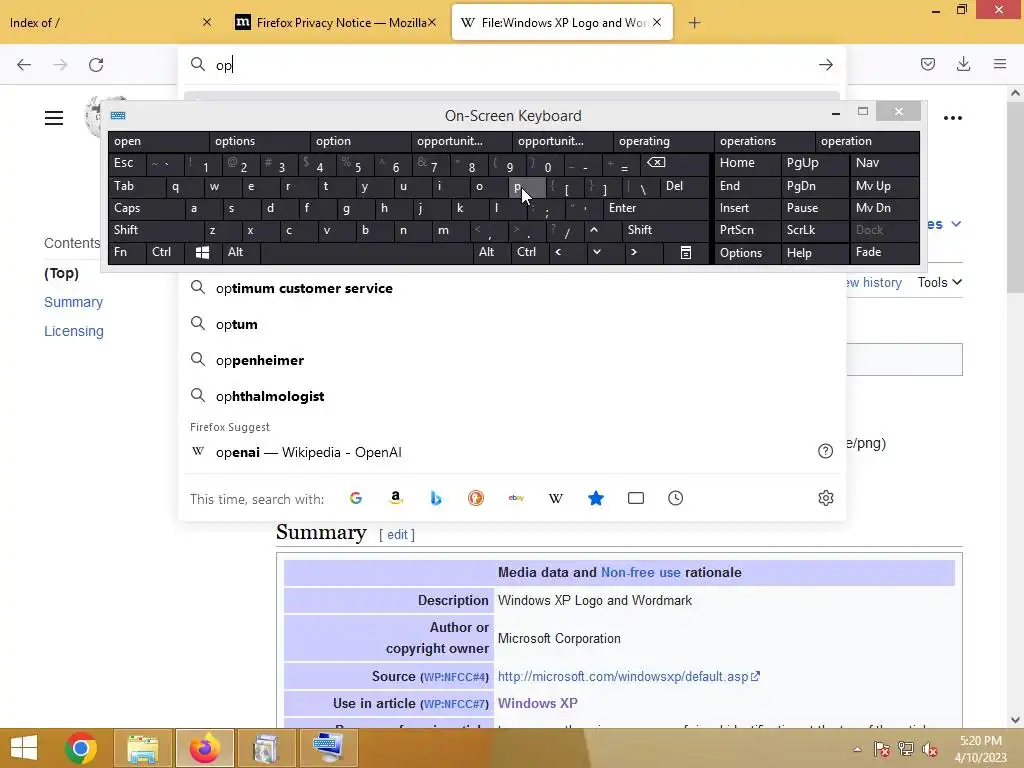
Task: Click Options key on On-Screen Keyboard
Action: [x=748, y=253]
